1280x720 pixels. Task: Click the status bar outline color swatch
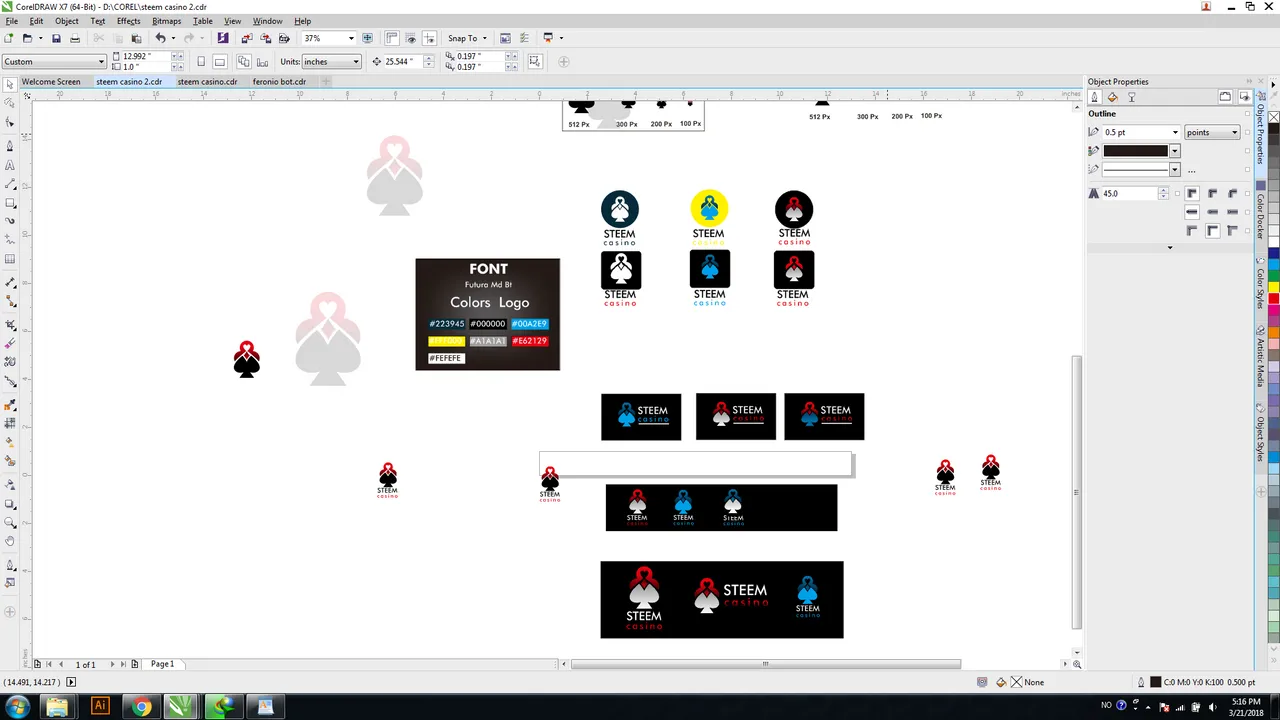tap(1156, 682)
